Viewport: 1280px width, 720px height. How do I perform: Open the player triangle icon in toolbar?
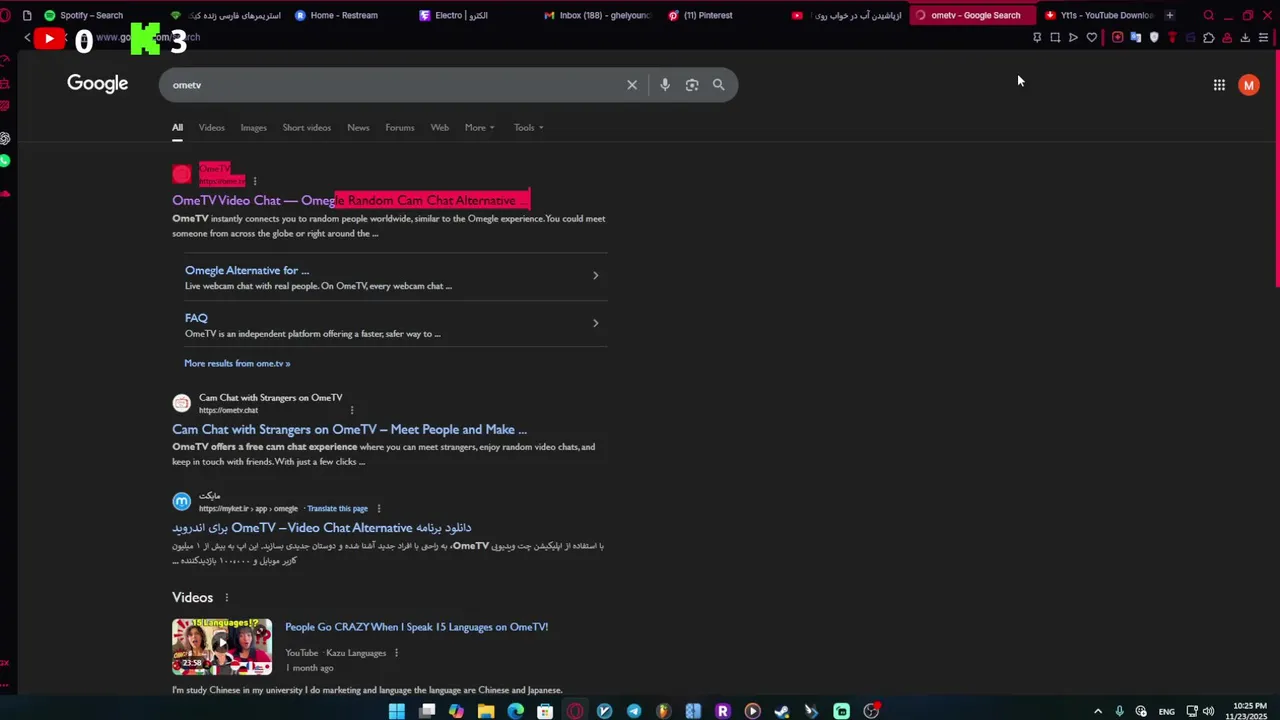point(1073,38)
